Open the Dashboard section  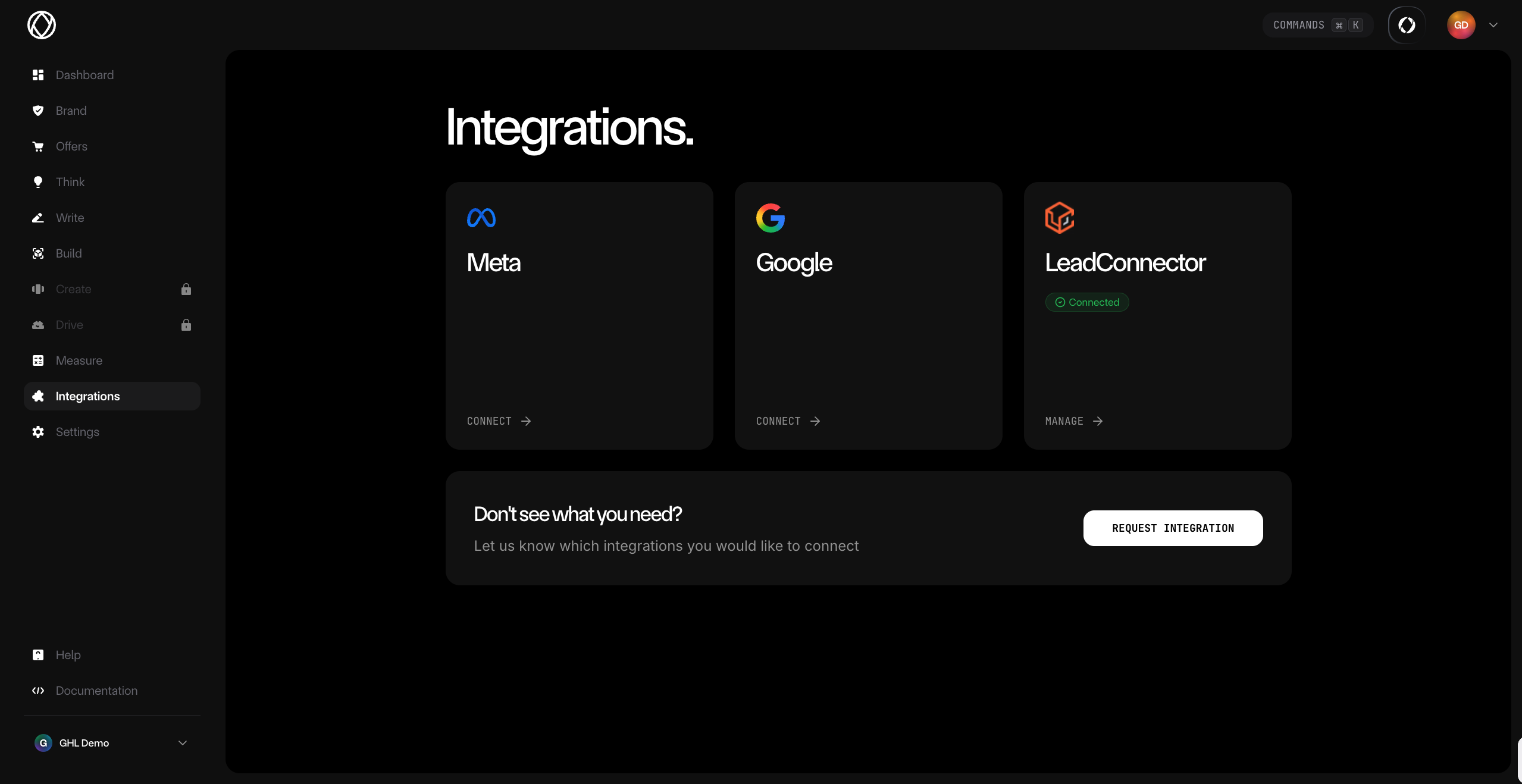click(85, 74)
